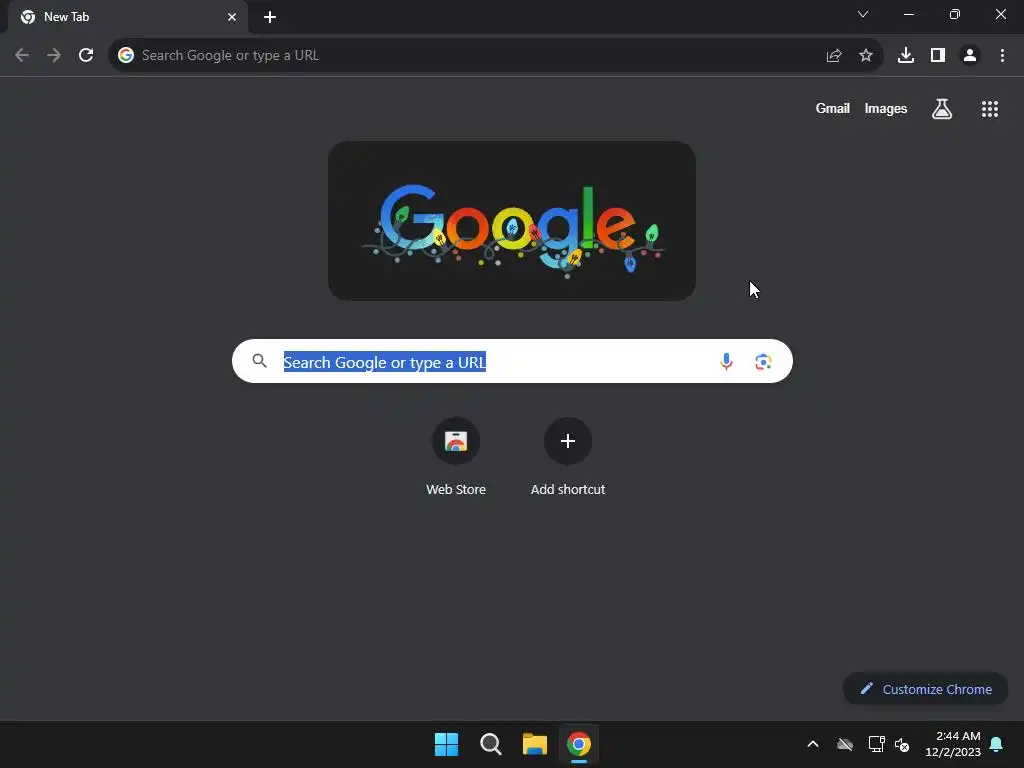Image resolution: width=1024 pixels, height=768 pixels.
Task: Go forward using the forward arrow
Action: click(x=54, y=56)
